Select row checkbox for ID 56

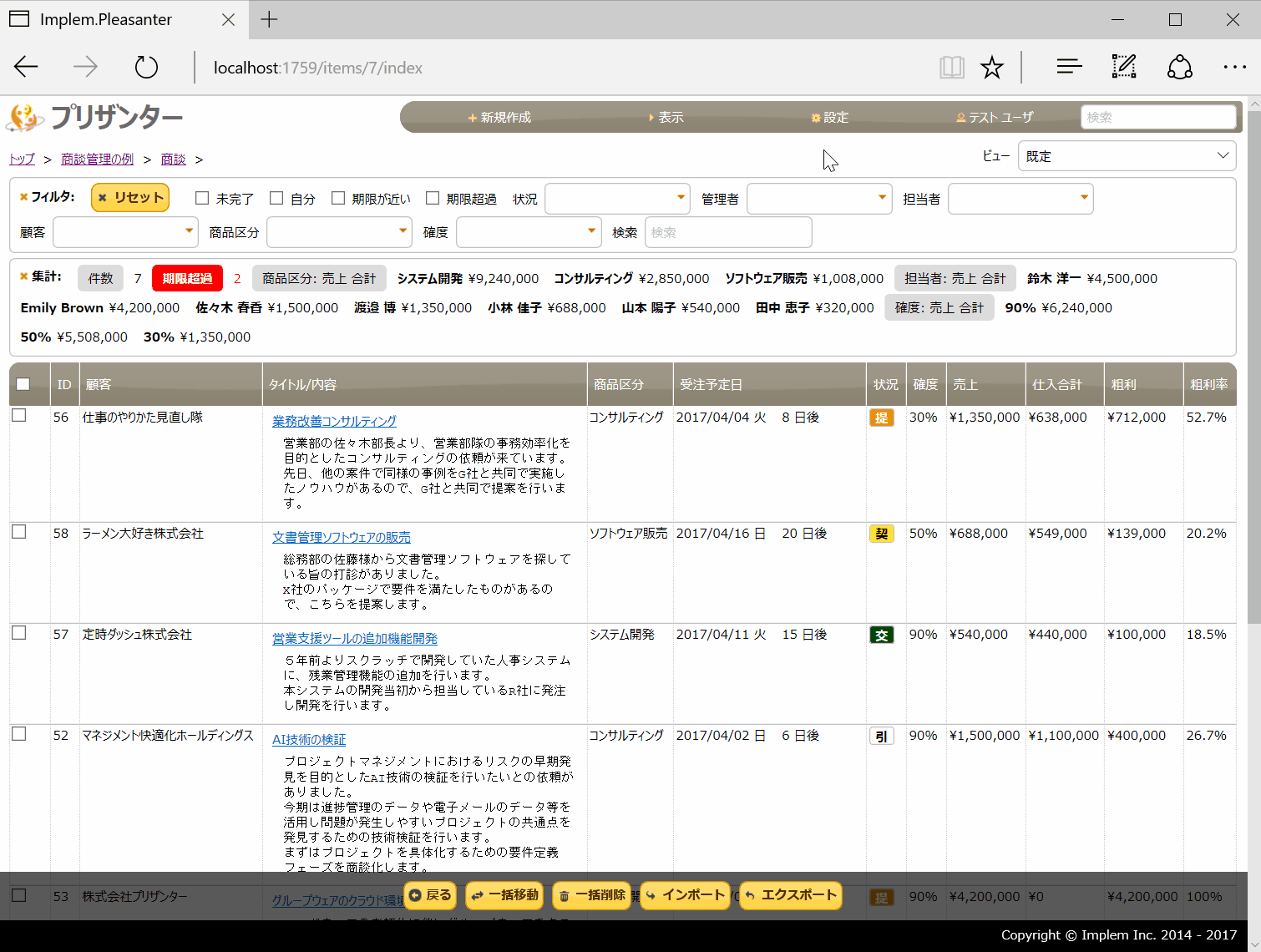(x=19, y=415)
